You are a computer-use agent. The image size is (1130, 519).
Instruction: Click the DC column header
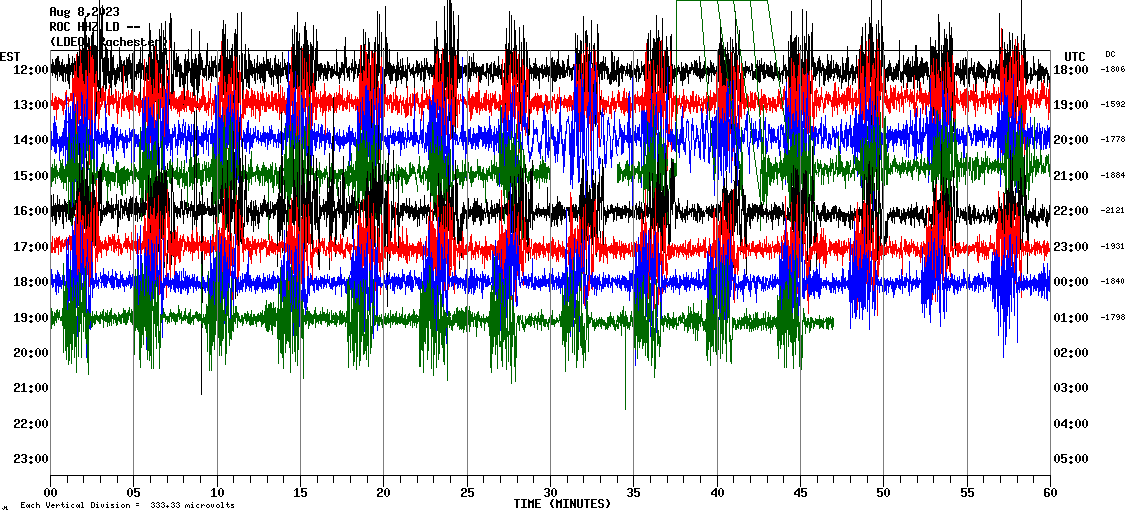click(x=1110, y=54)
